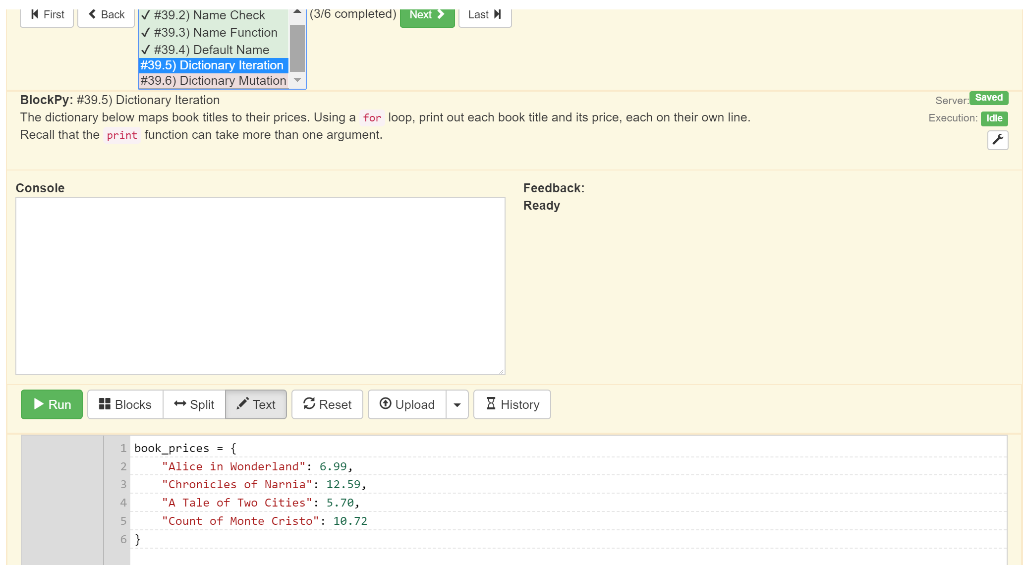
Task: Click the "Alice in Wonderland" string in code
Action: 233,466
